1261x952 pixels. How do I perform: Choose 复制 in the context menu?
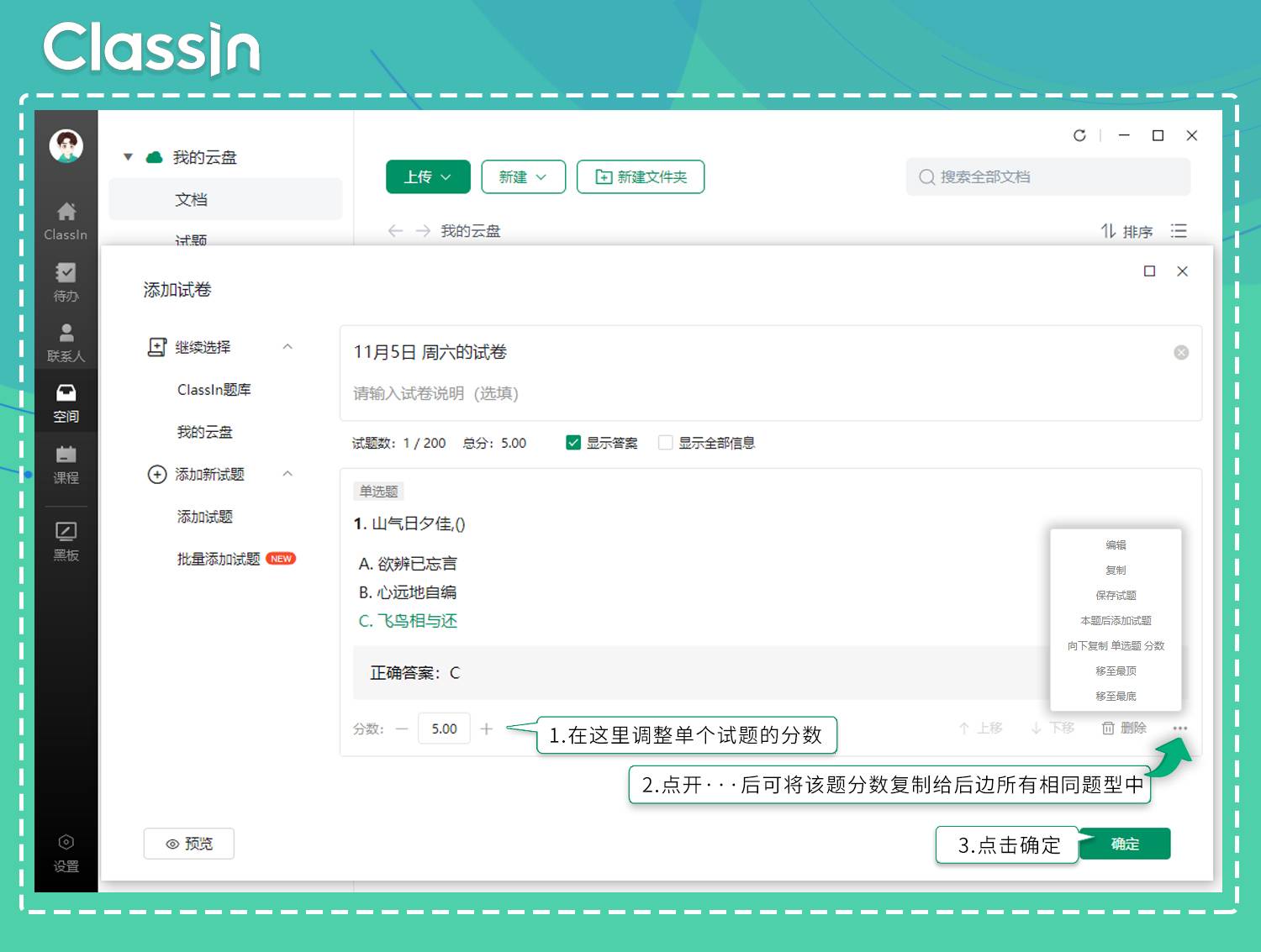[x=1116, y=571]
